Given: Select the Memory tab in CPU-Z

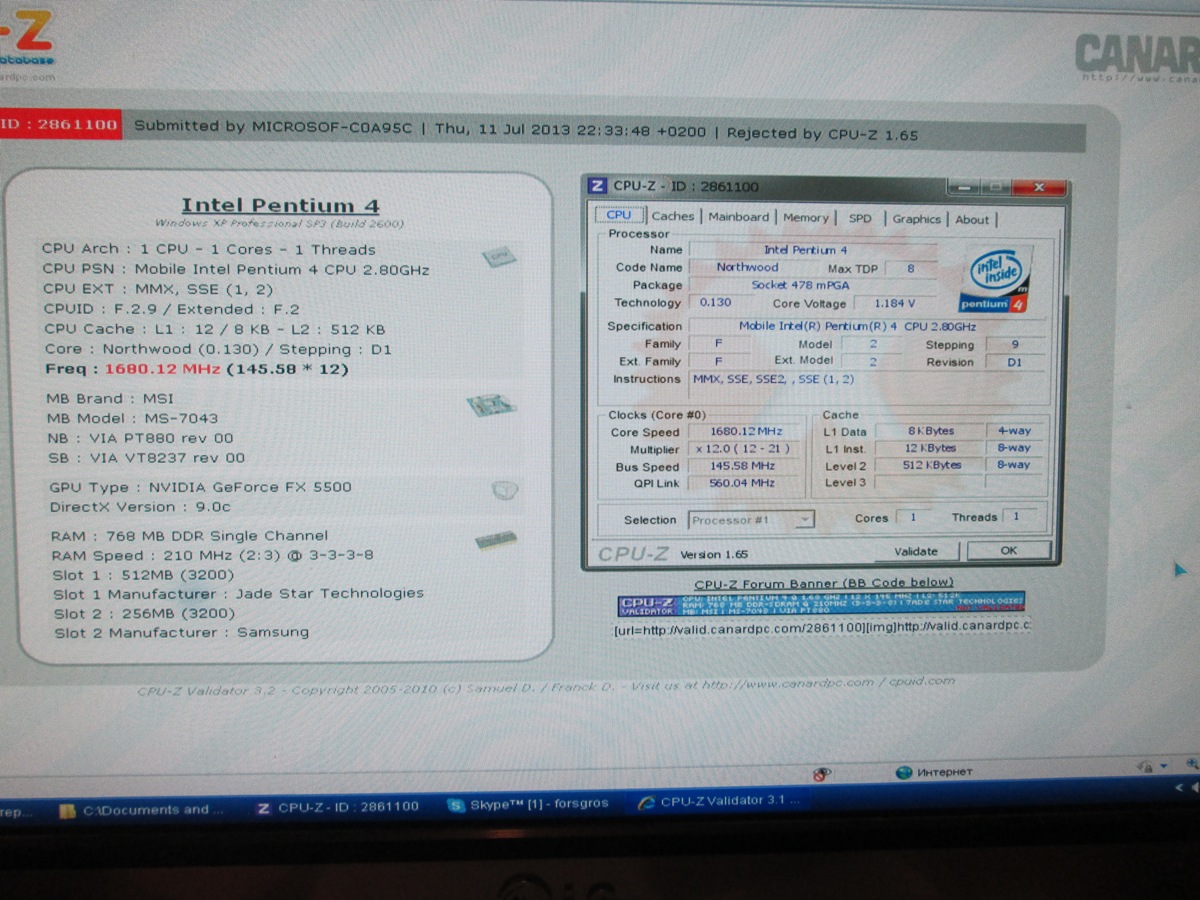Looking at the screenshot, I should click(x=806, y=218).
